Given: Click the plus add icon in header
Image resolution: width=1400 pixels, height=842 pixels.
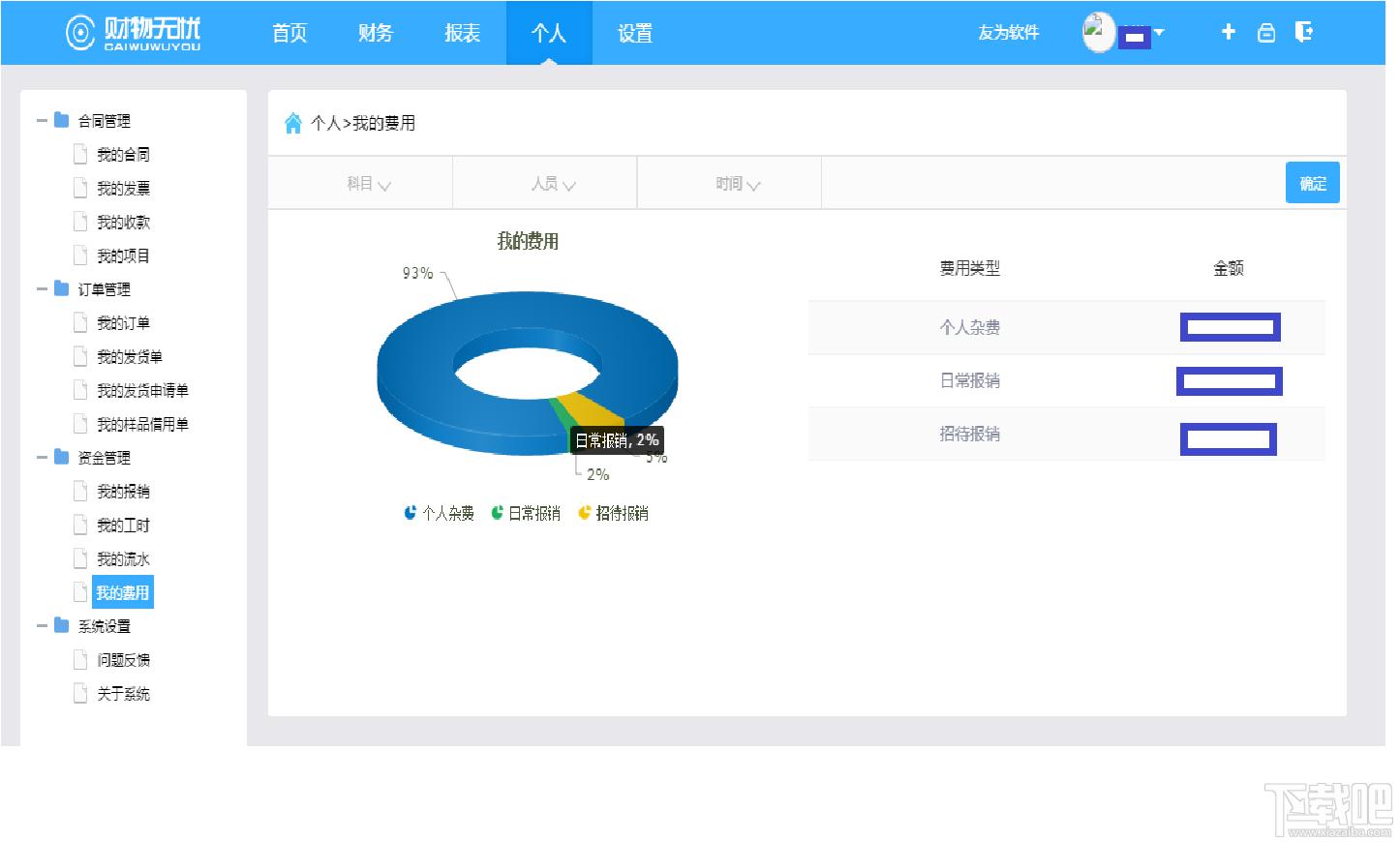Looking at the screenshot, I should click(x=1229, y=32).
